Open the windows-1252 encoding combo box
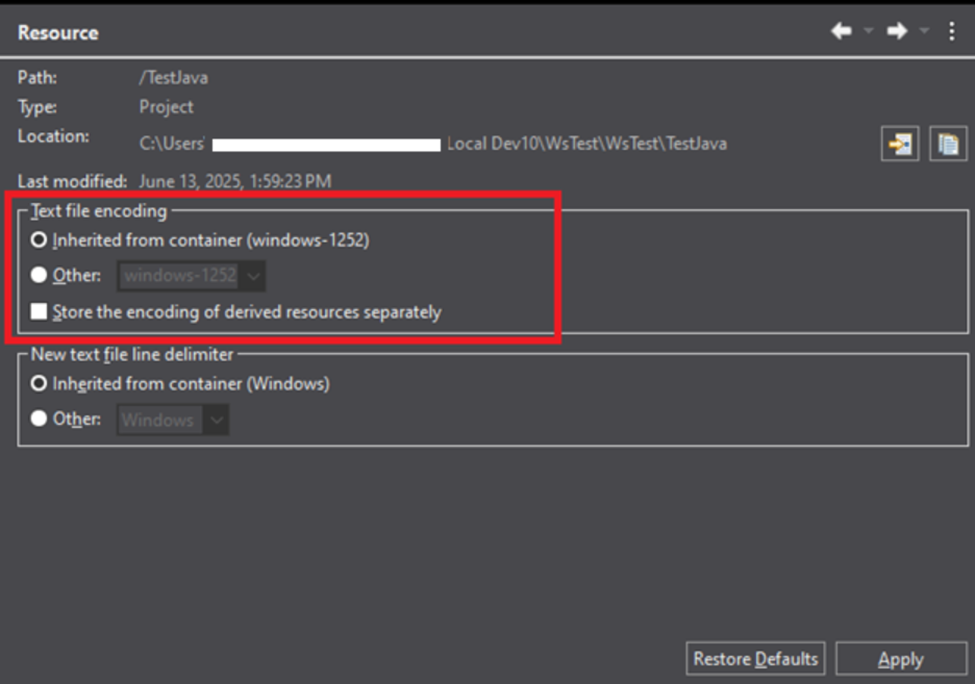 coord(192,275)
